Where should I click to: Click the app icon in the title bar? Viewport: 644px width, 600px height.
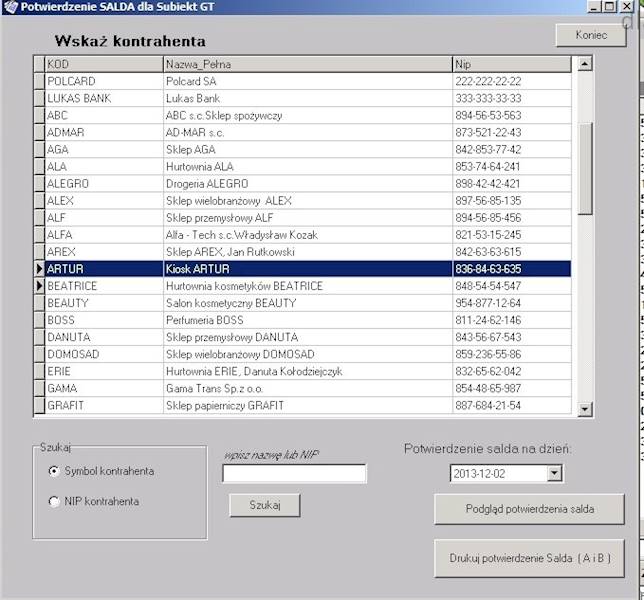tap(11, 7)
